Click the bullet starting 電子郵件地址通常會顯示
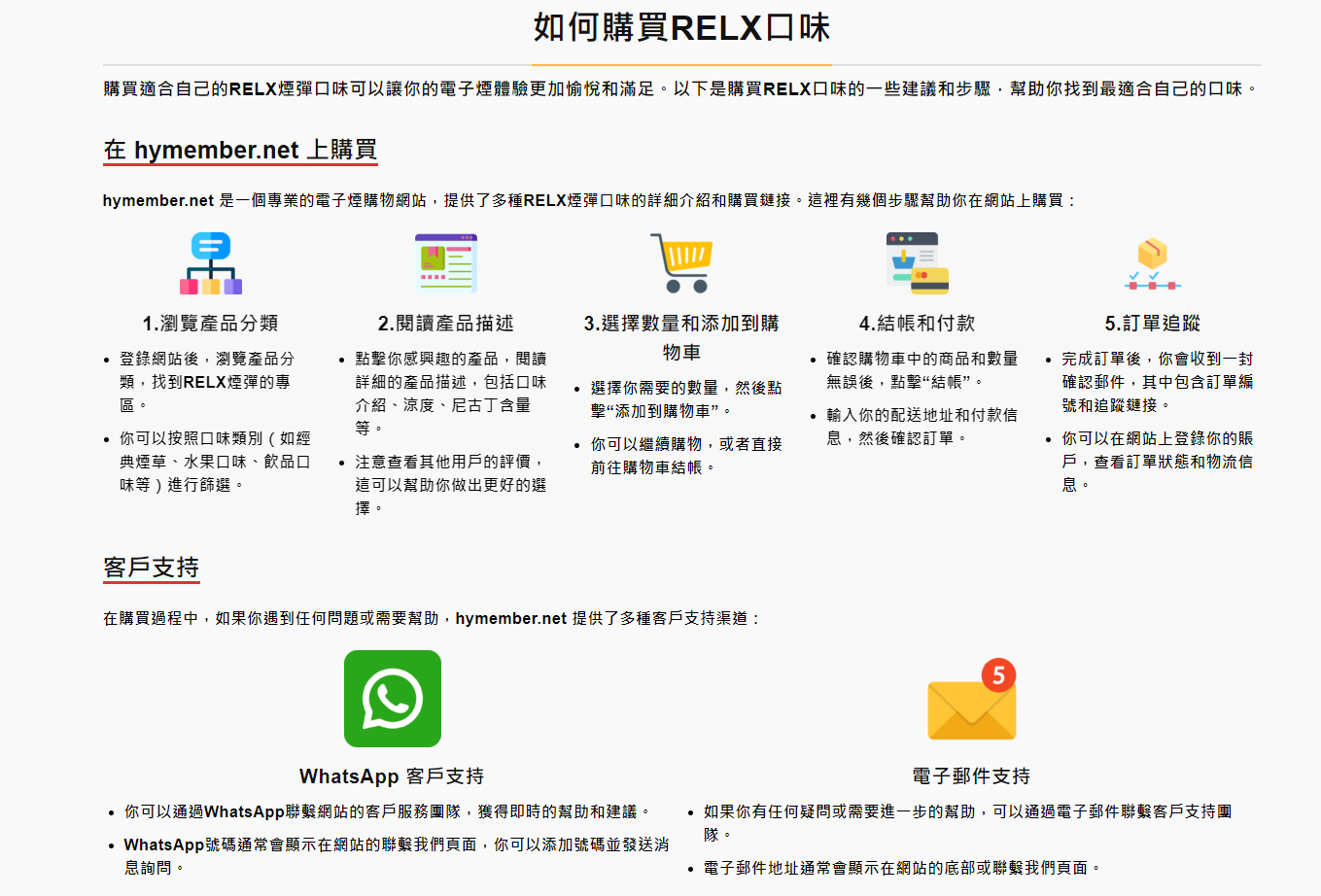This screenshot has width=1321, height=896. (901, 868)
